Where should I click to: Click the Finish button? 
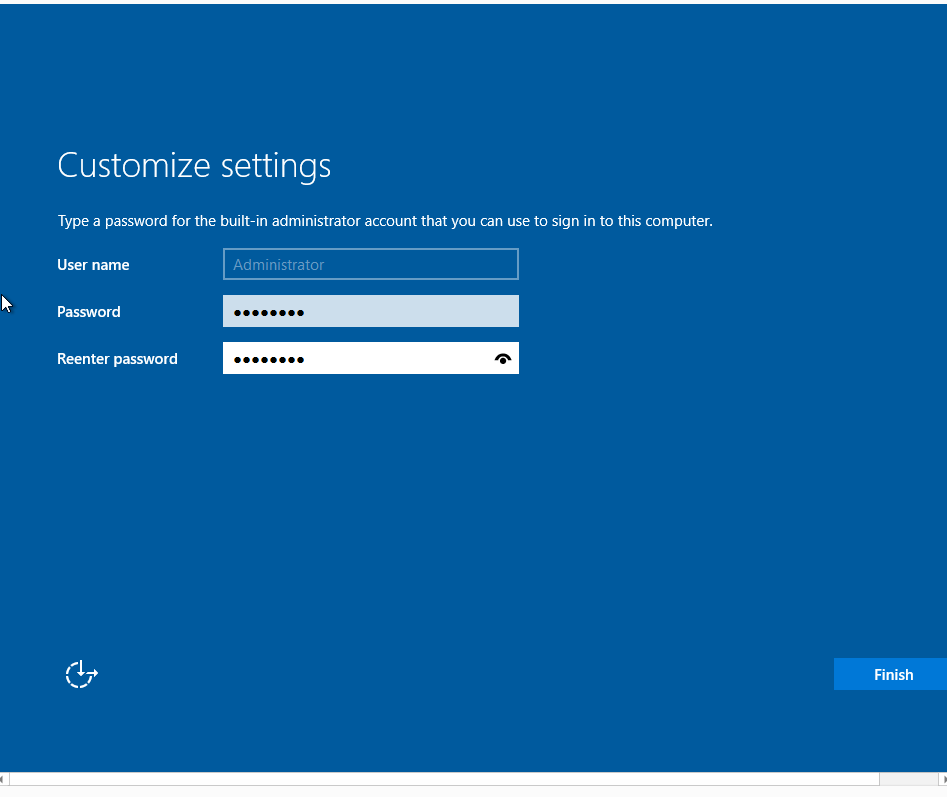tap(890, 674)
